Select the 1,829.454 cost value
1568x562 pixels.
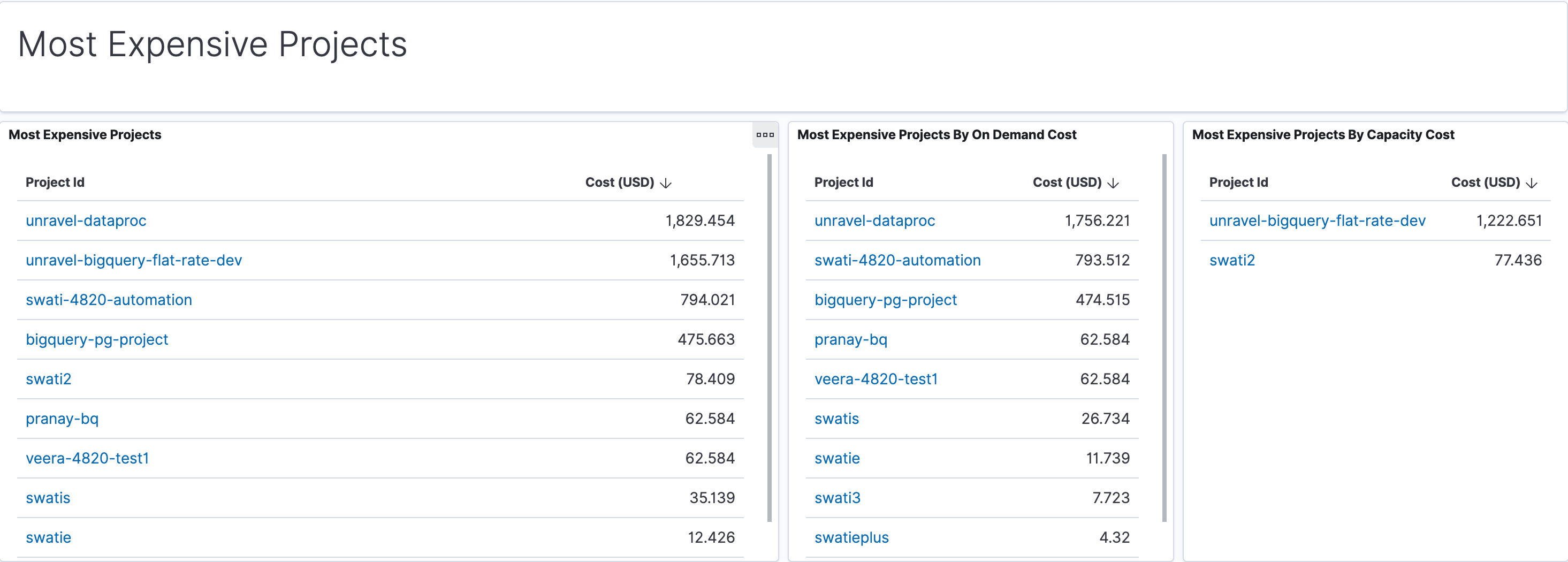[700, 221]
